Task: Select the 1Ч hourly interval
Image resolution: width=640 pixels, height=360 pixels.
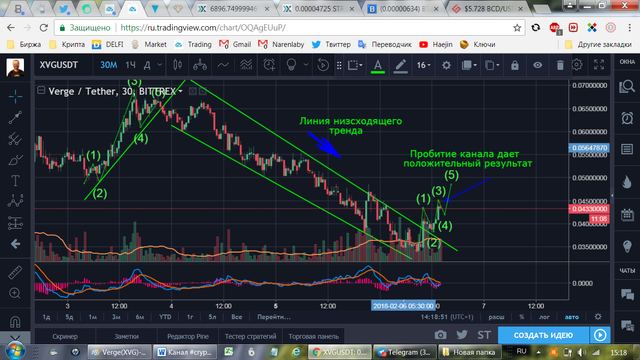Action: [x=130, y=65]
